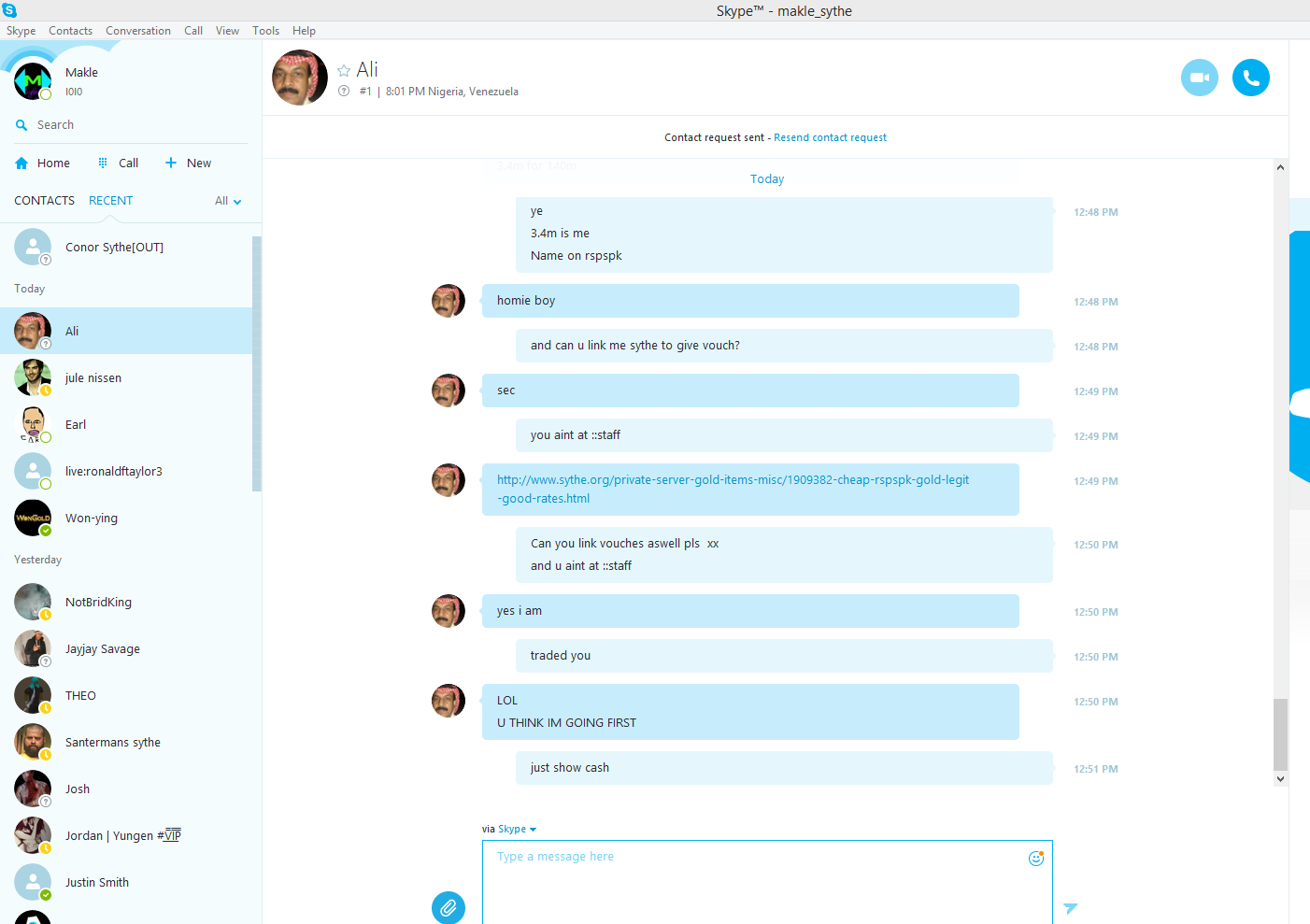The width and height of the screenshot is (1310, 924).
Task: Open Jayjay Savage conversation
Action: pyautogui.click(x=126, y=648)
